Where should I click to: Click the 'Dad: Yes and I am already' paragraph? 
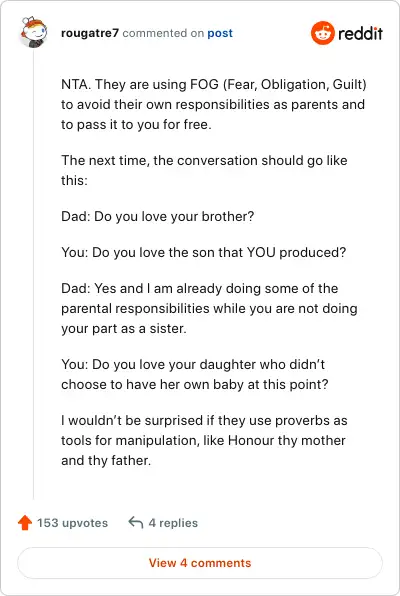(209, 308)
